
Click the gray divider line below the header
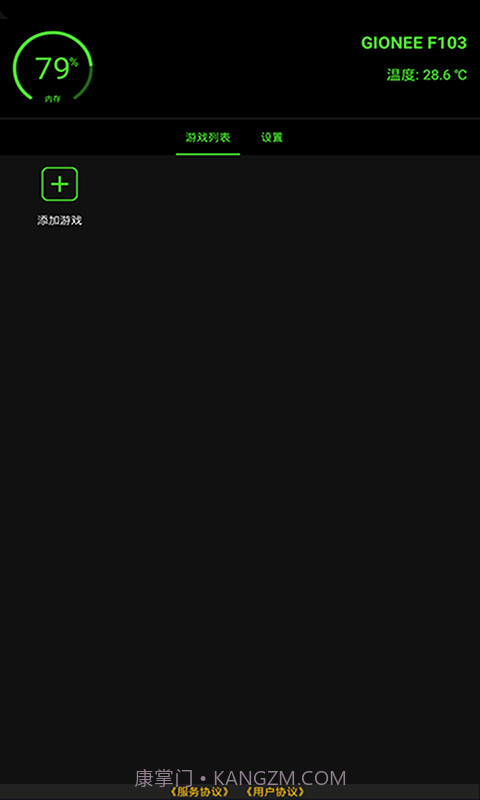240,118
